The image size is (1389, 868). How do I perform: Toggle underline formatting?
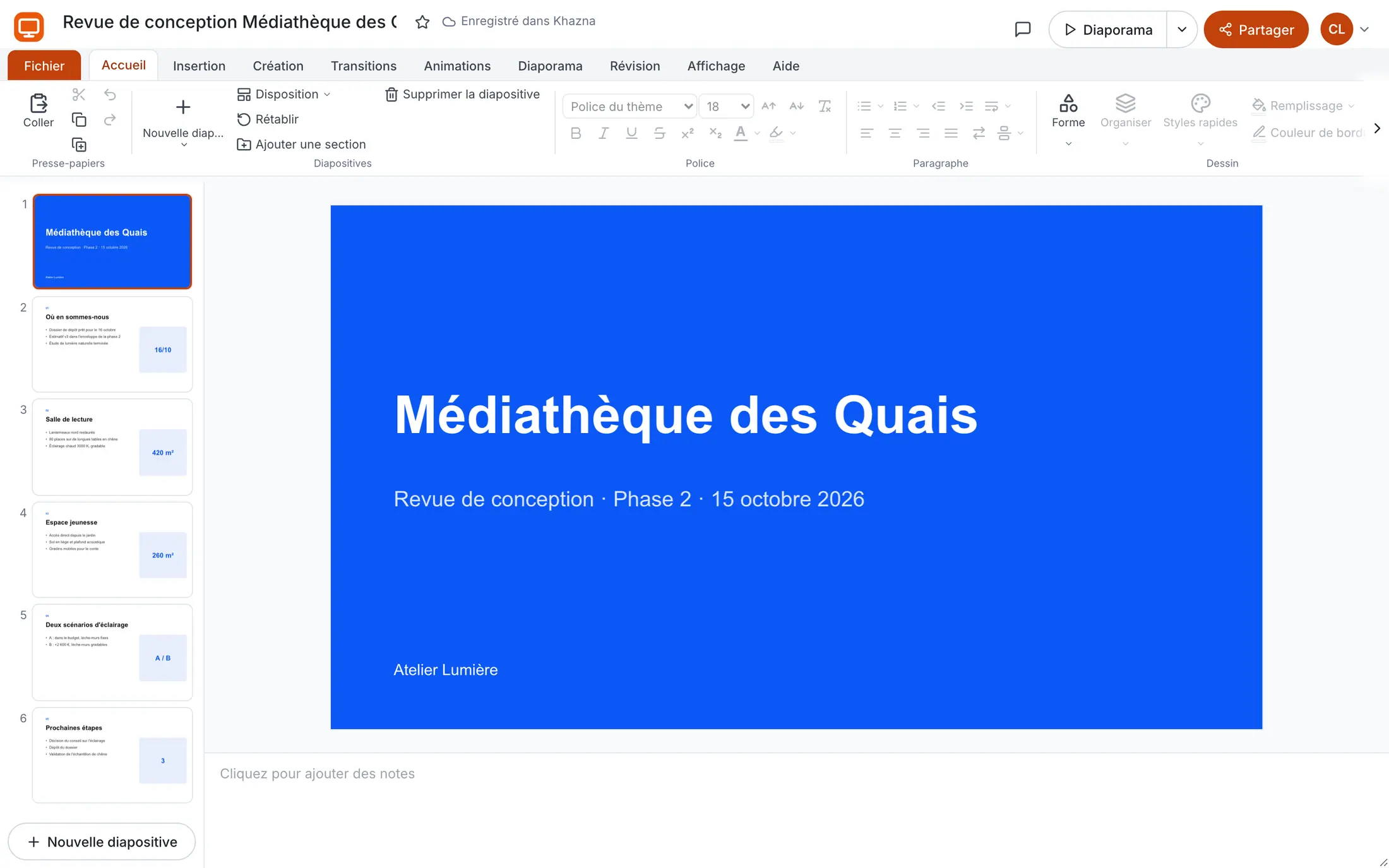[631, 133]
